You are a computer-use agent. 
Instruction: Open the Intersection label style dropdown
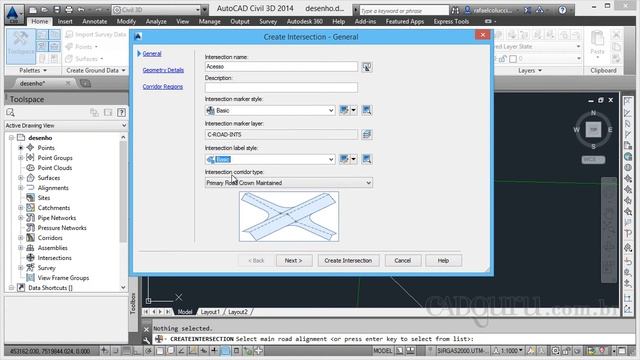point(331,159)
